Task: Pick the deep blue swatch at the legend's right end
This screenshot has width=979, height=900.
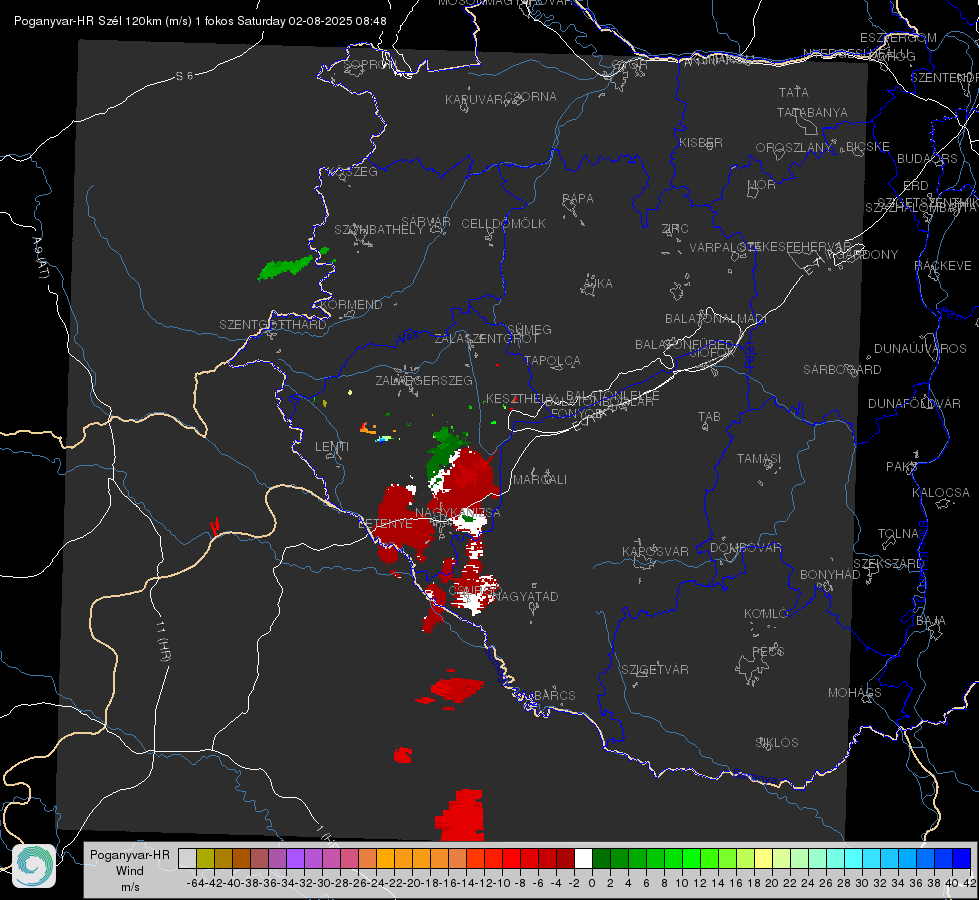Action: pos(962,858)
